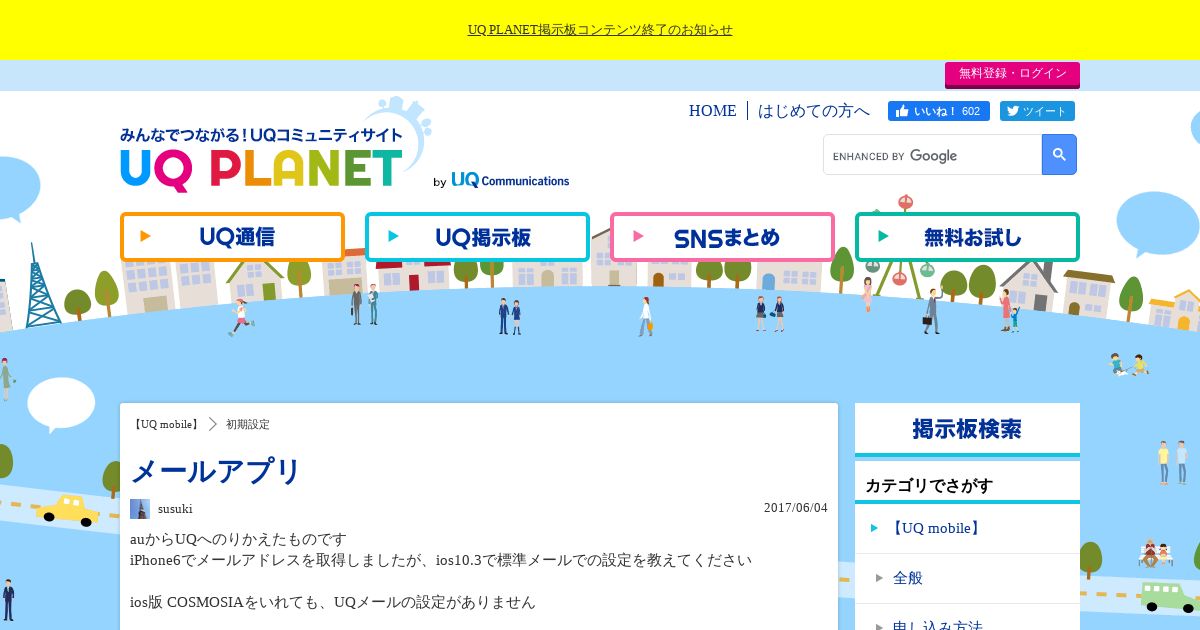
Task: Open the UQ Communications logo link
Action: pyautogui.click(x=510, y=181)
